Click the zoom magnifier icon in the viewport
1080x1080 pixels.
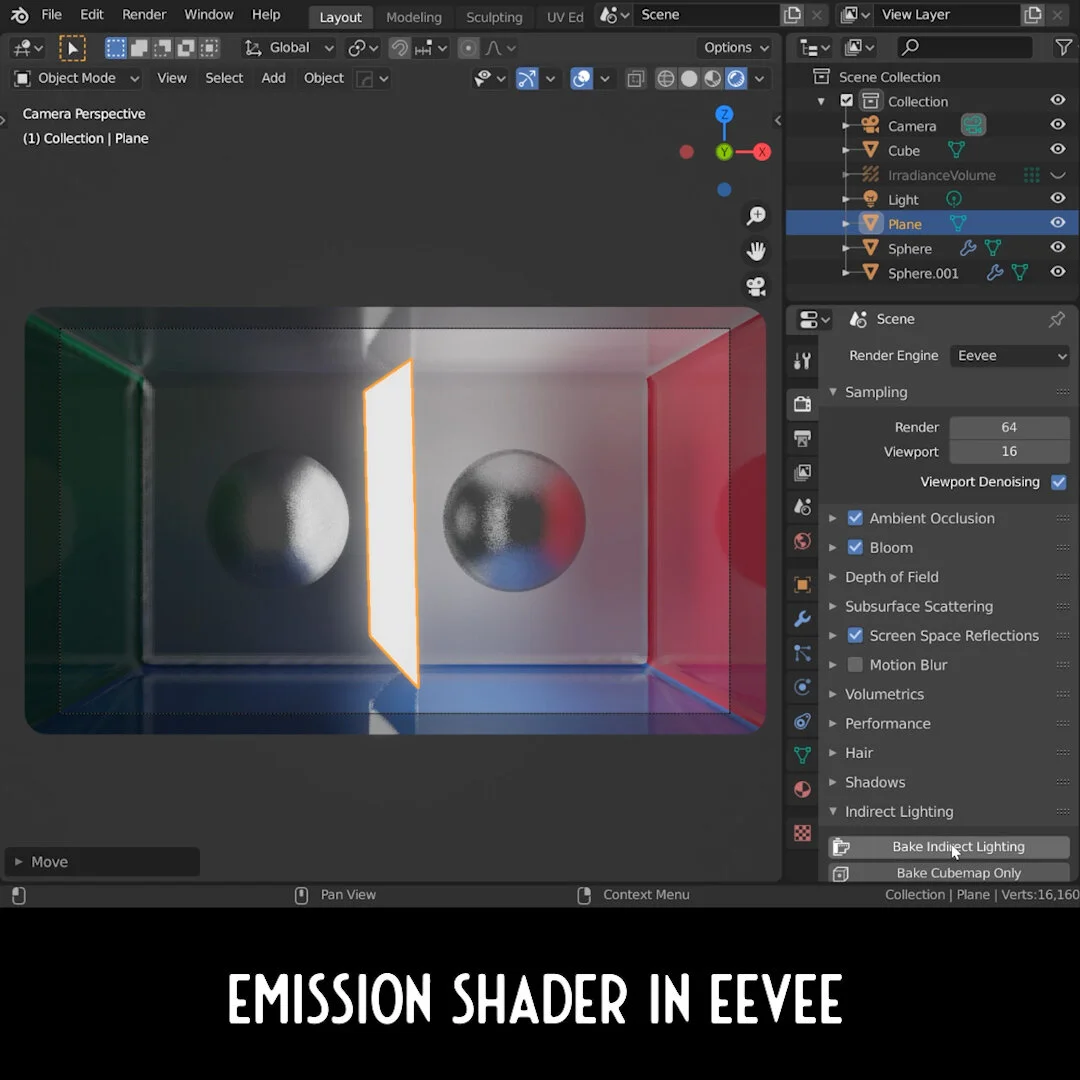[756, 215]
